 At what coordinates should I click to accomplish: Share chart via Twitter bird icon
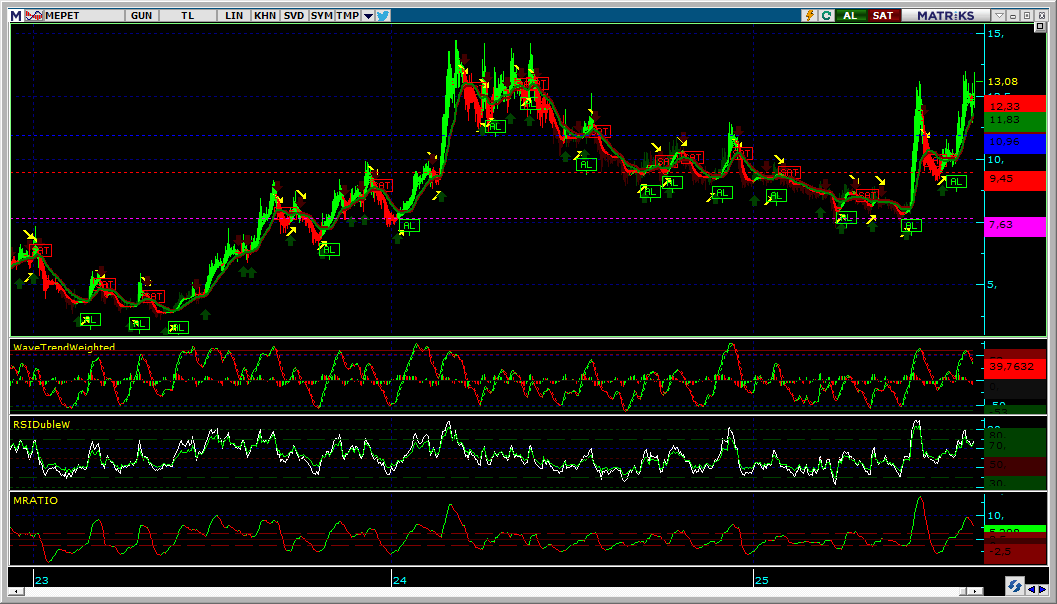(x=383, y=15)
